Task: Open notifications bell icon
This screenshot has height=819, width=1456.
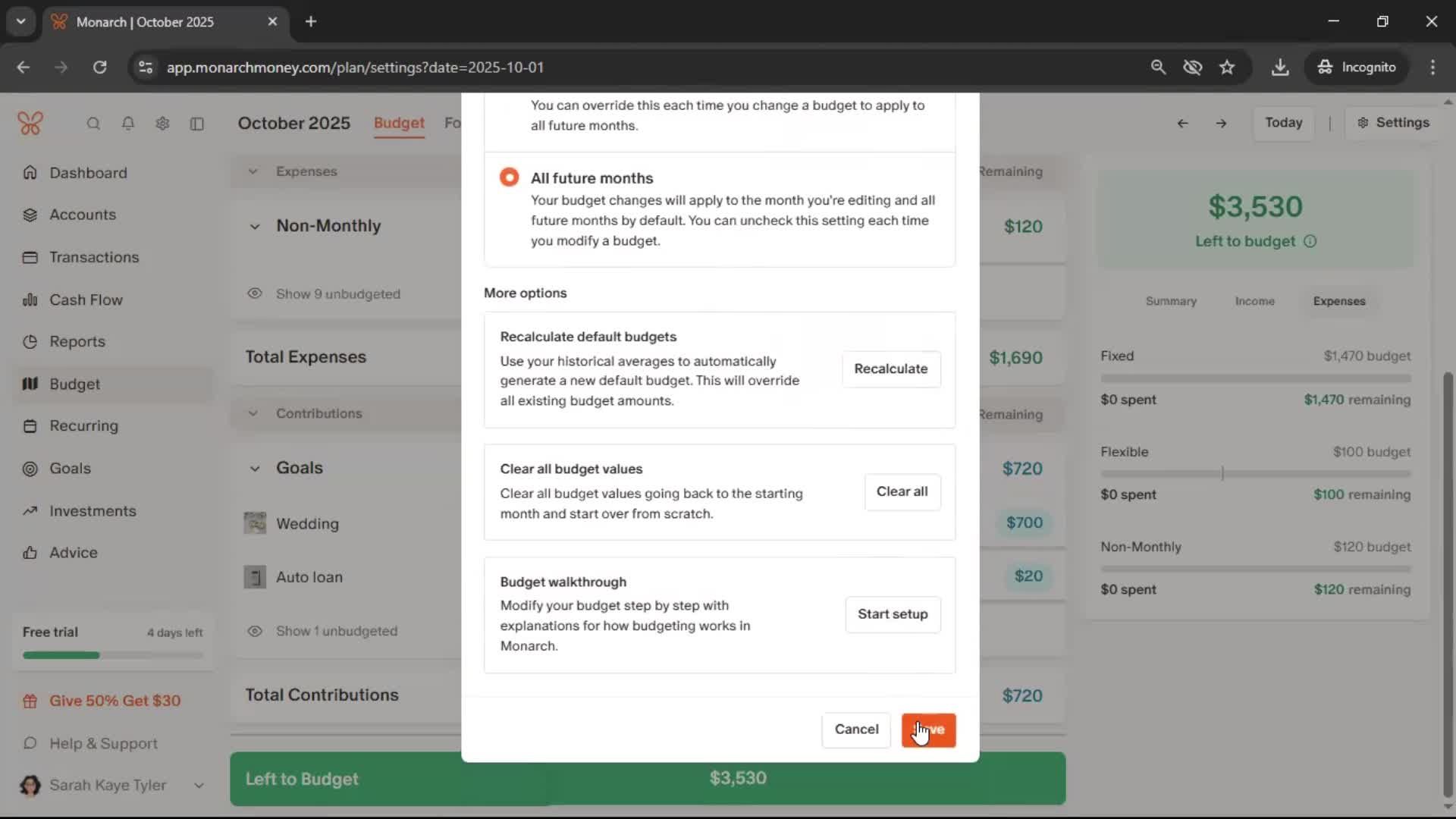Action: 128,124
